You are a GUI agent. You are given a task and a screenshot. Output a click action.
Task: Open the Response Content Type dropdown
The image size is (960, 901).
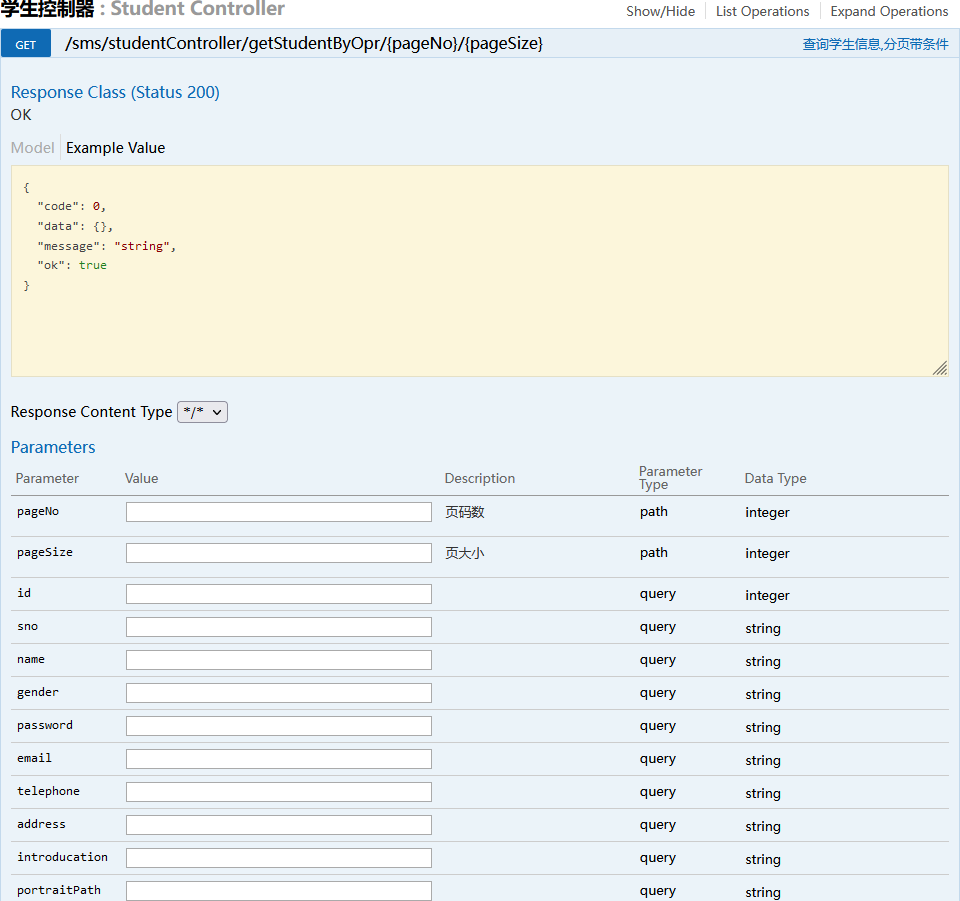click(202, 412)
